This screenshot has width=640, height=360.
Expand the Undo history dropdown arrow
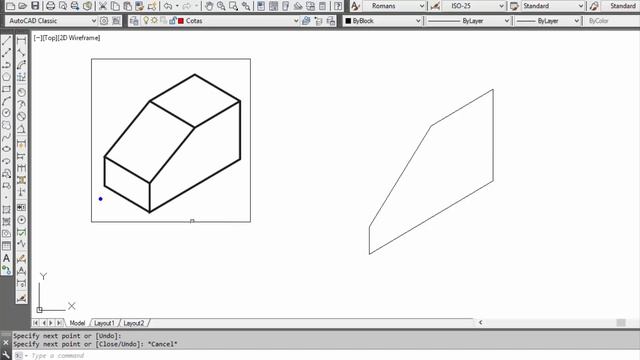(177, 6)
